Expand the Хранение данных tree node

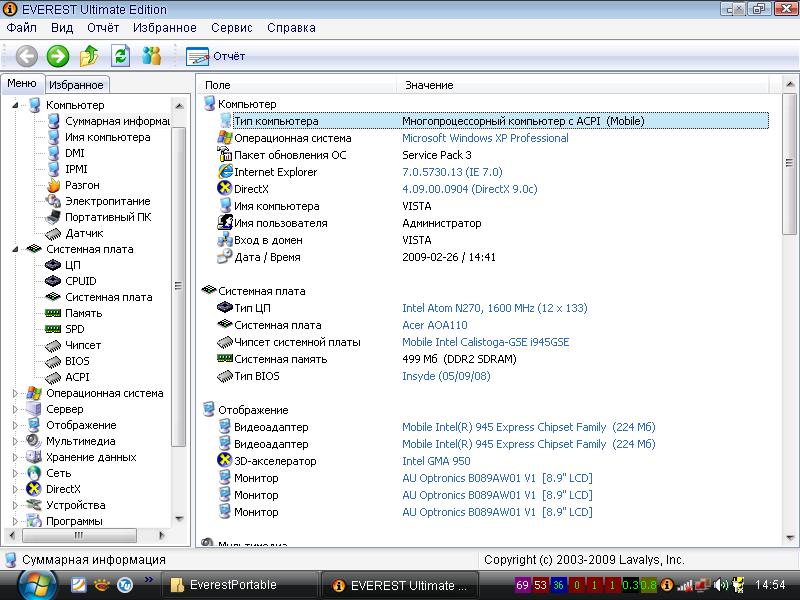(x=15, y=457)
